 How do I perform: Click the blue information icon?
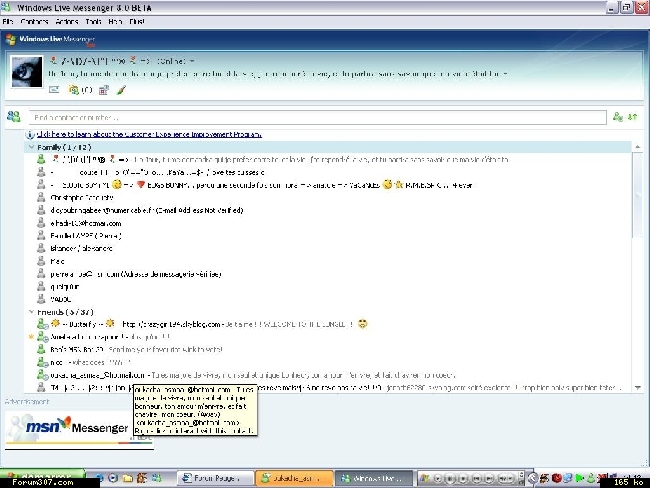pyautogui.click(x=30, y=134)
